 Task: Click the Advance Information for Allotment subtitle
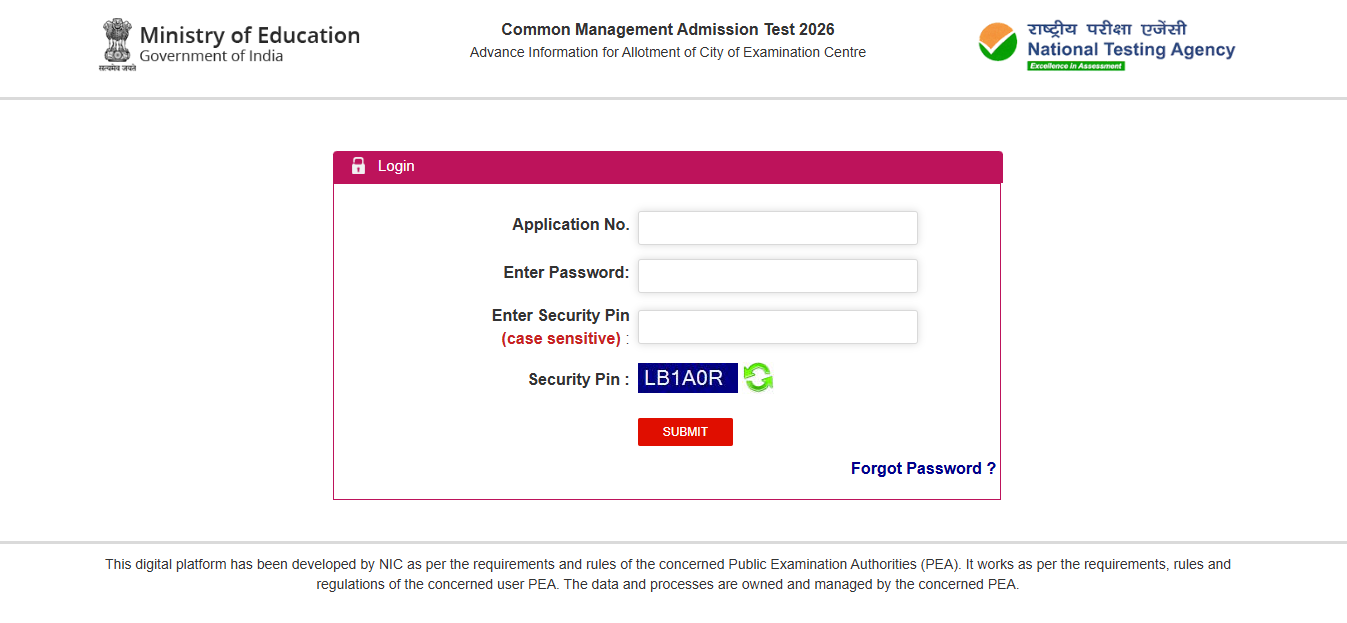[667, 52]
